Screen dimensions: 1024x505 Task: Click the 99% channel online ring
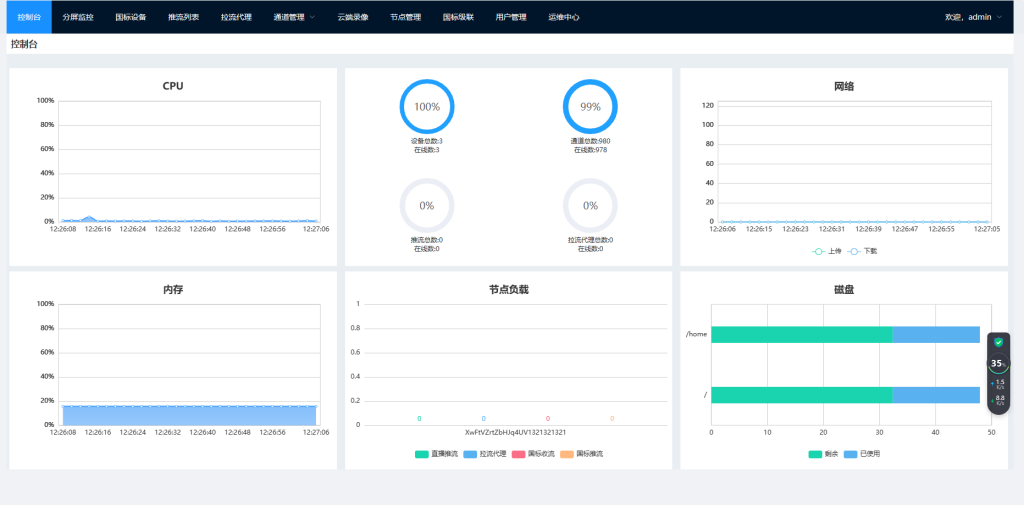tap(590, 106)
